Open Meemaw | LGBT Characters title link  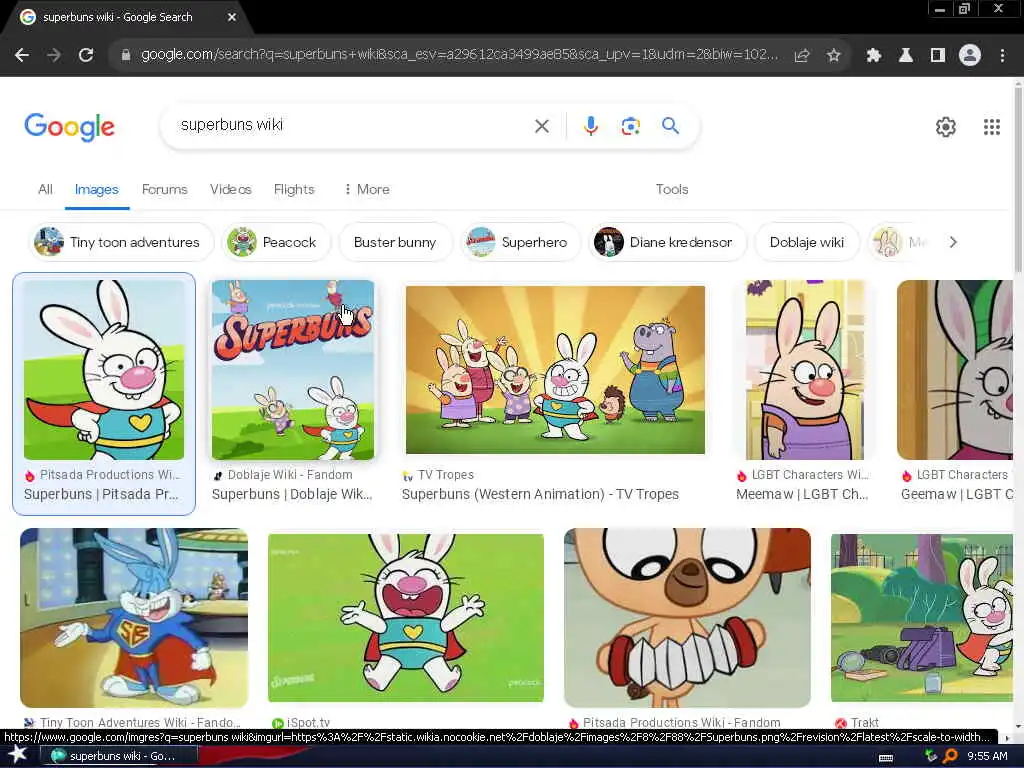click(802, 494)
